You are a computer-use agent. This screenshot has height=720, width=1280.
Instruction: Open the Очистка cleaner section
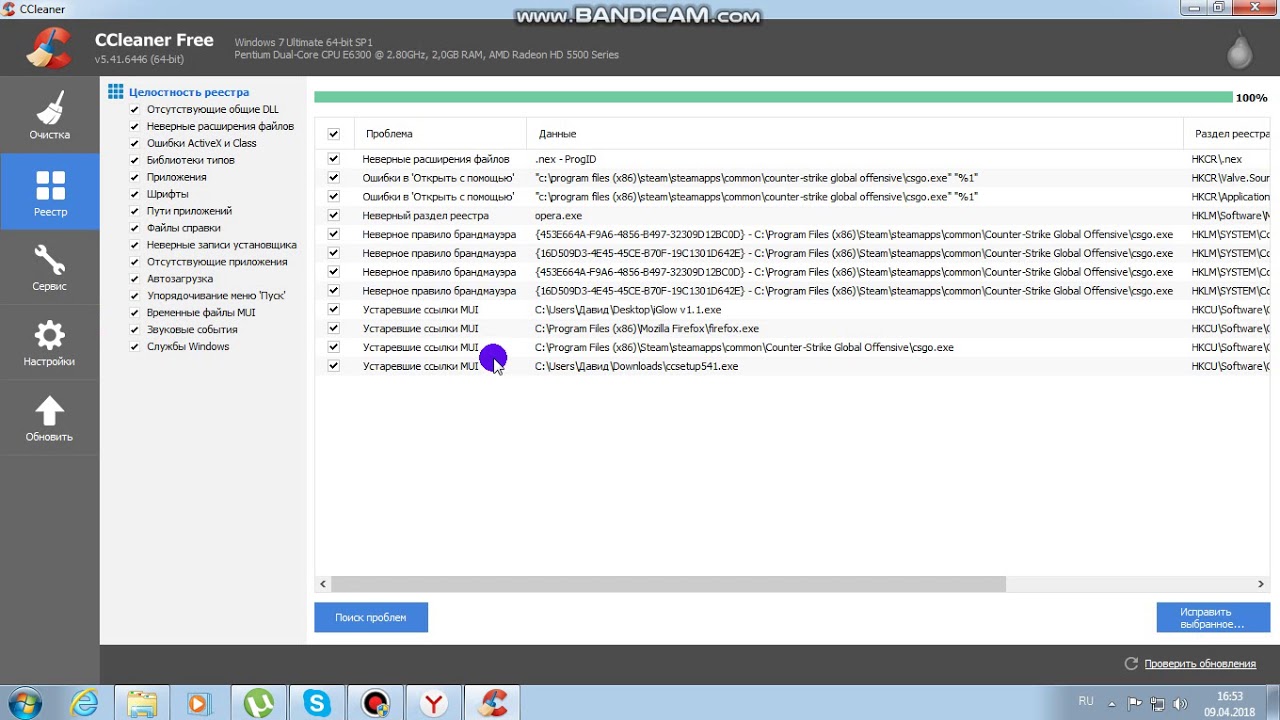click(49, 116)
